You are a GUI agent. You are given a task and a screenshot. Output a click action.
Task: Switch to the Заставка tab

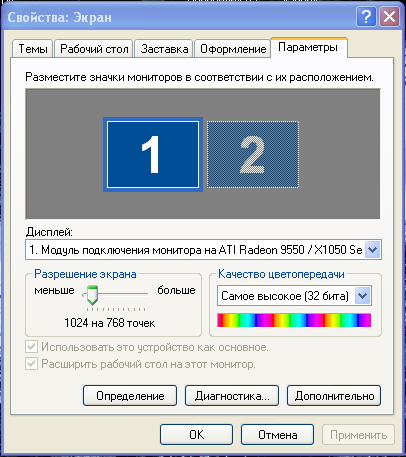(164, 49)
